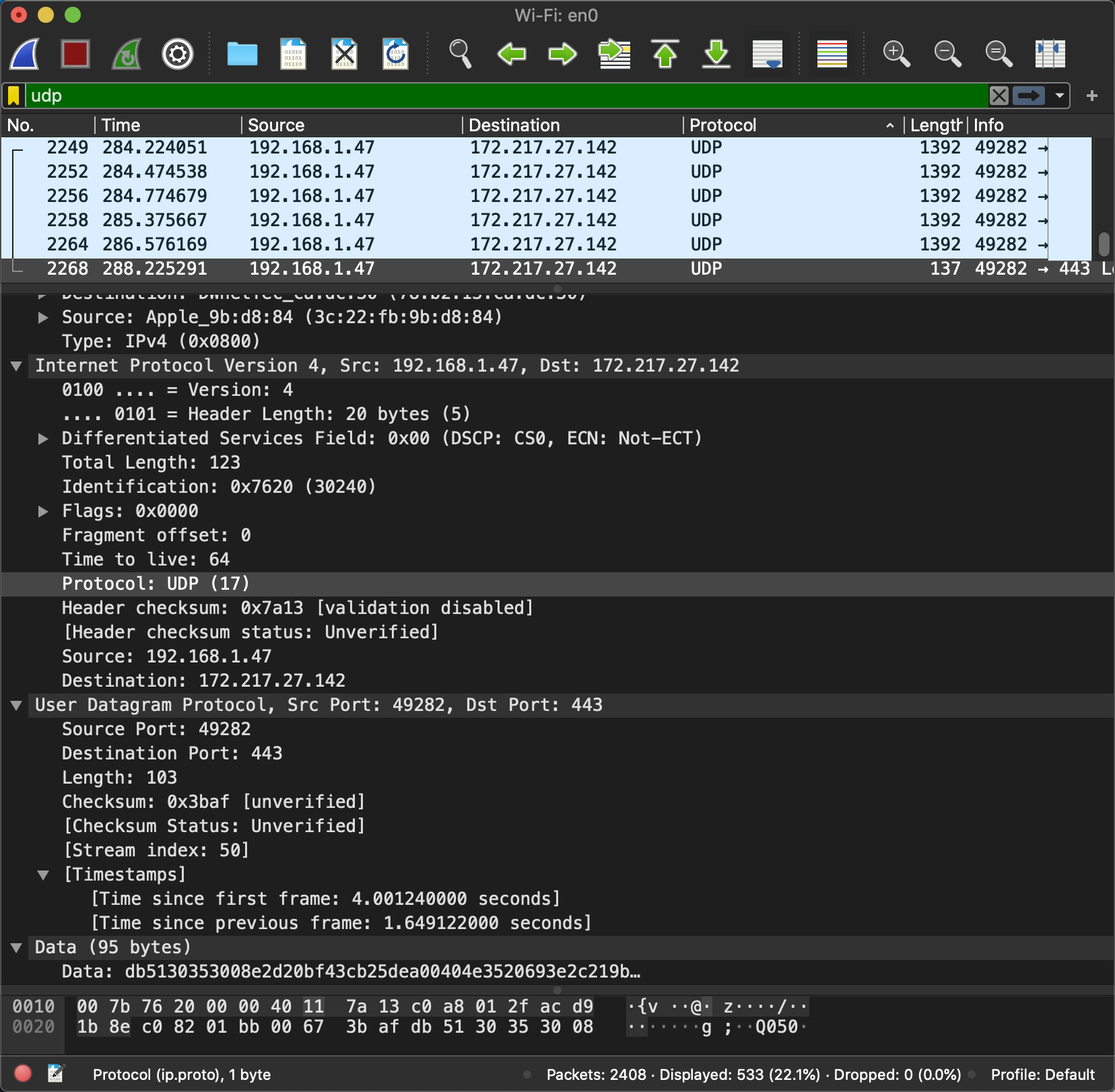The height and width of the screenshot is (1092, 1115).
Task: Jump to the last packet
Action: click(716, 54)
